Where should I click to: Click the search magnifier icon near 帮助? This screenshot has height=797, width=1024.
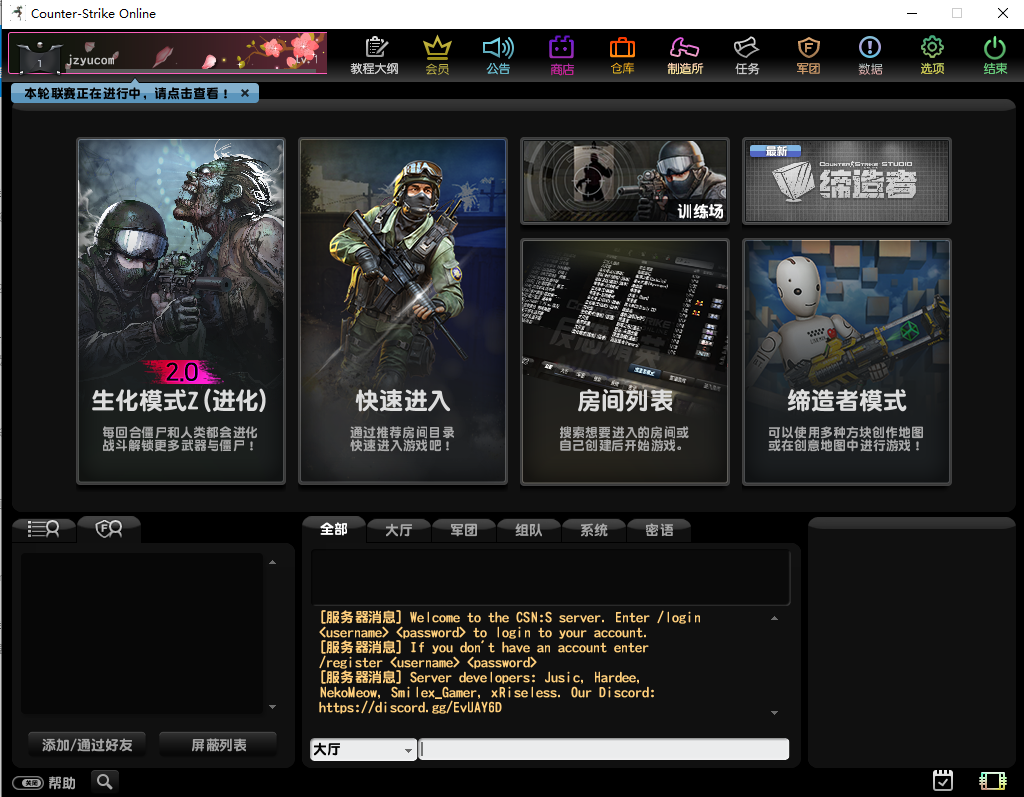pos(104,781)
